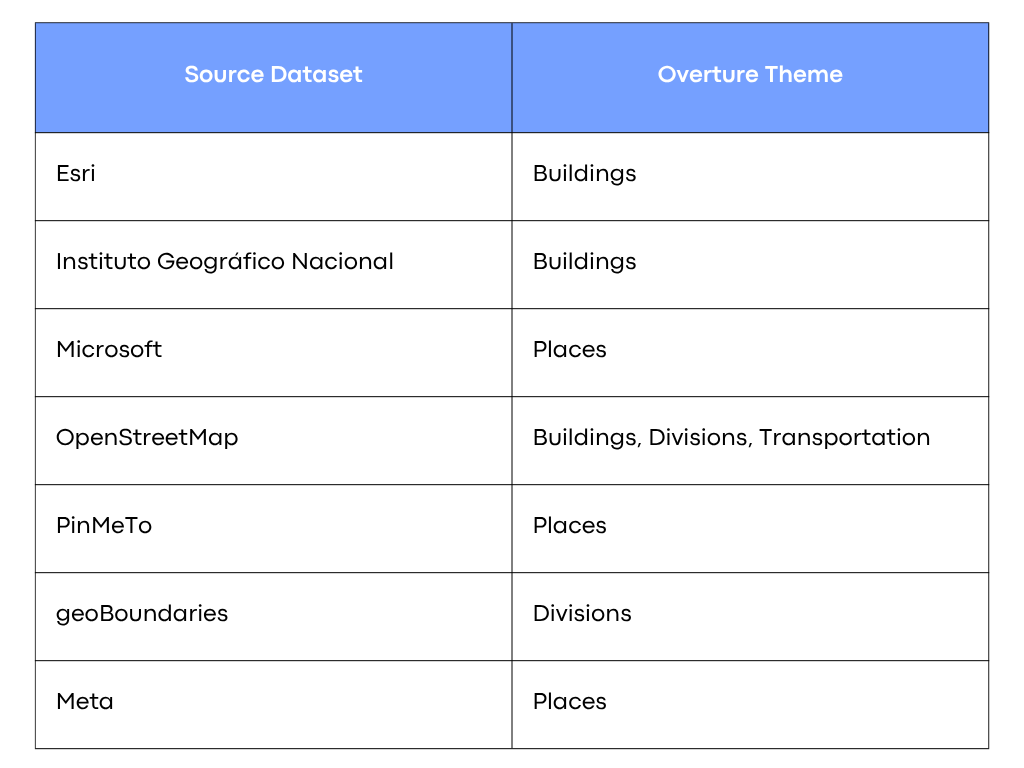Click the word Transportation in OpenStreetMap row

tap(844, 437)
